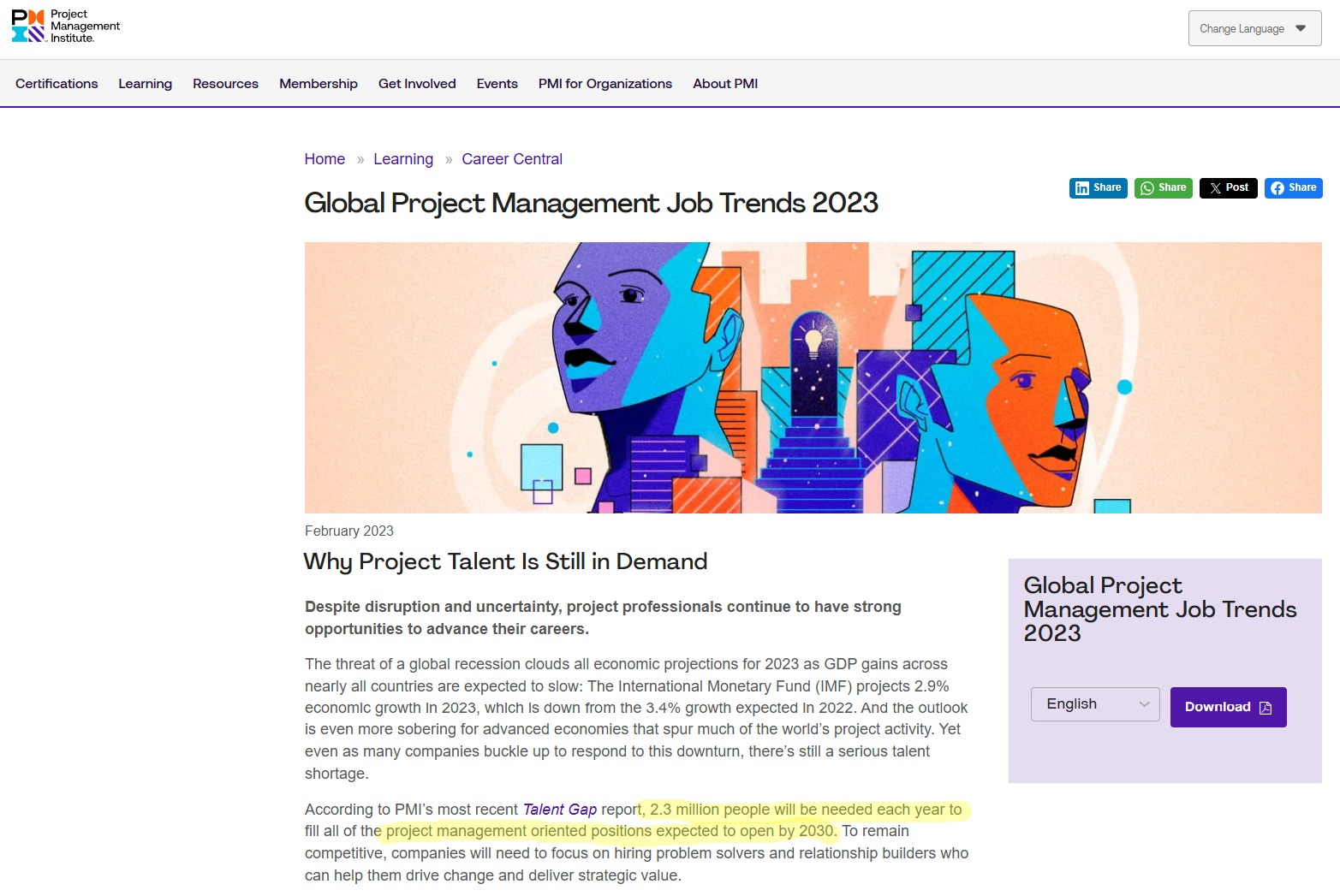Go to Learning breadcrumb link
This screenshot has width=1340, height=896.
point(403,159)
